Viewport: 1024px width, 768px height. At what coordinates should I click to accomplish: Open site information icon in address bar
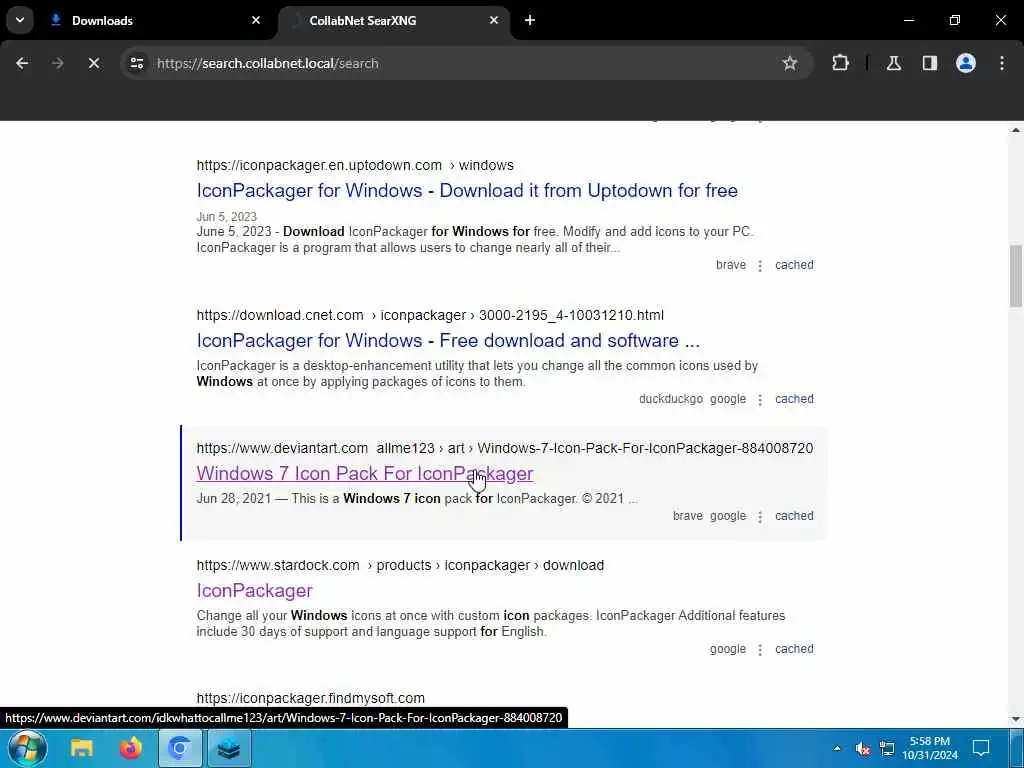[x=137, y=63]
